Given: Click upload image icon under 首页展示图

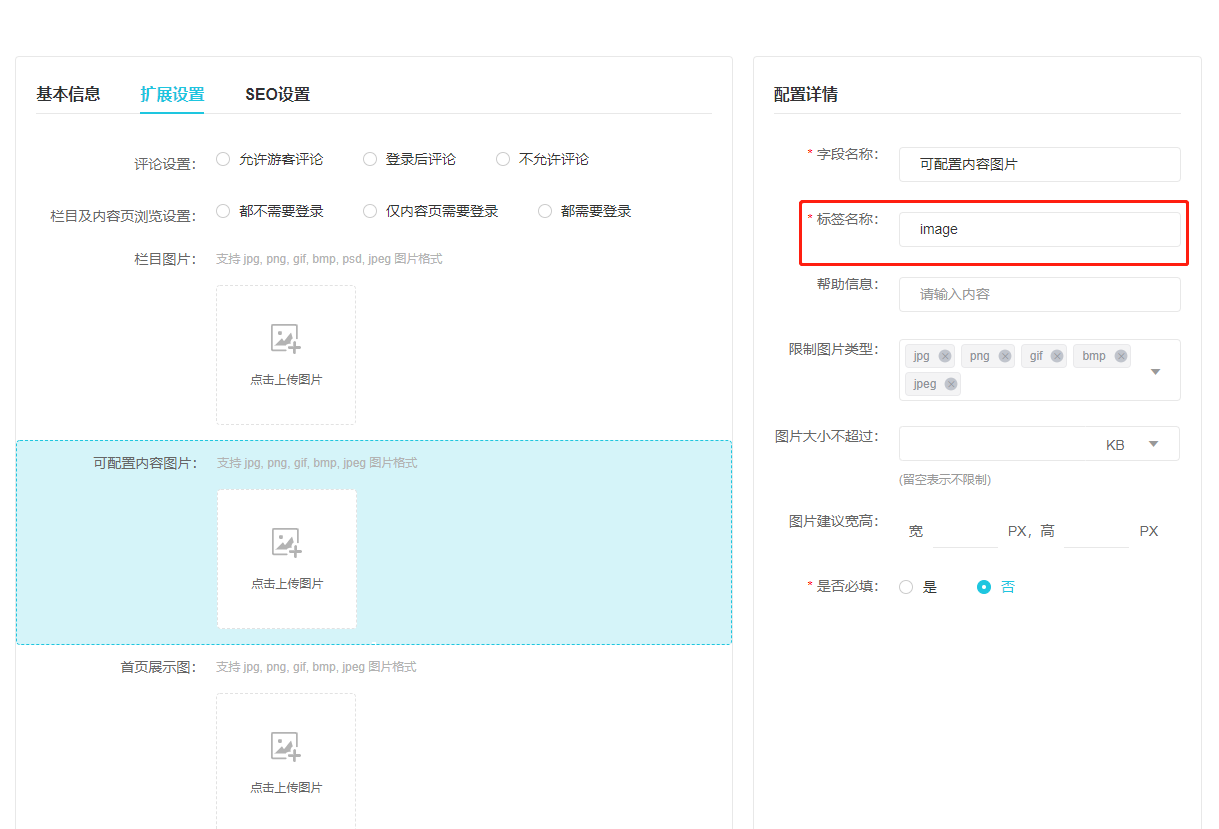Looking at the screenshot, I should [x=286, y=747].
